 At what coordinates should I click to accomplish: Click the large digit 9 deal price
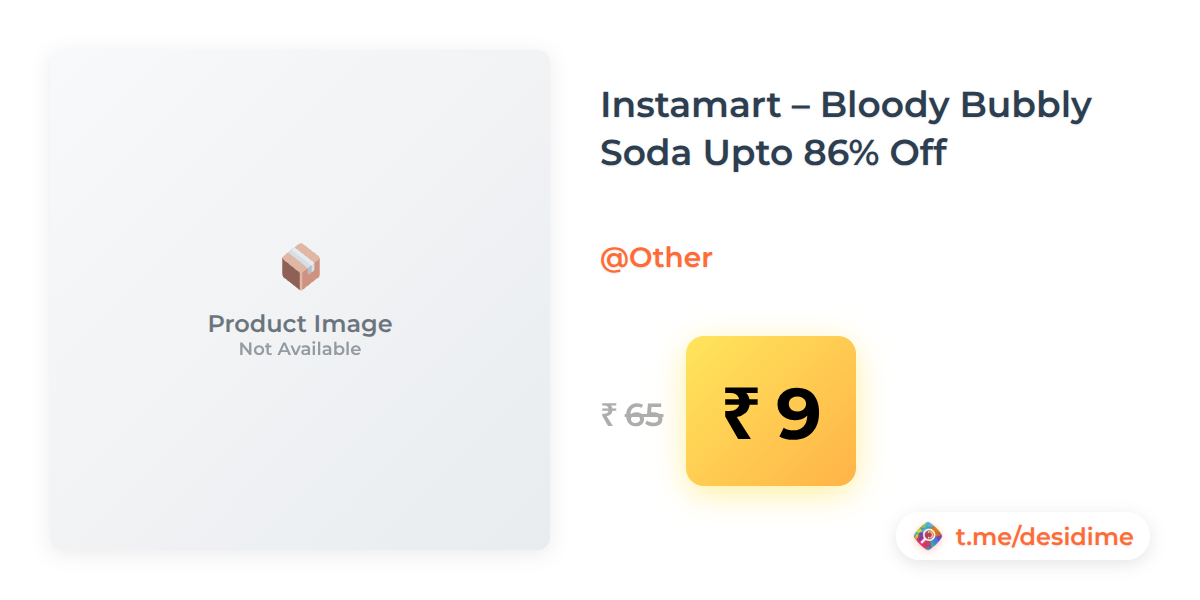point(798,413)
